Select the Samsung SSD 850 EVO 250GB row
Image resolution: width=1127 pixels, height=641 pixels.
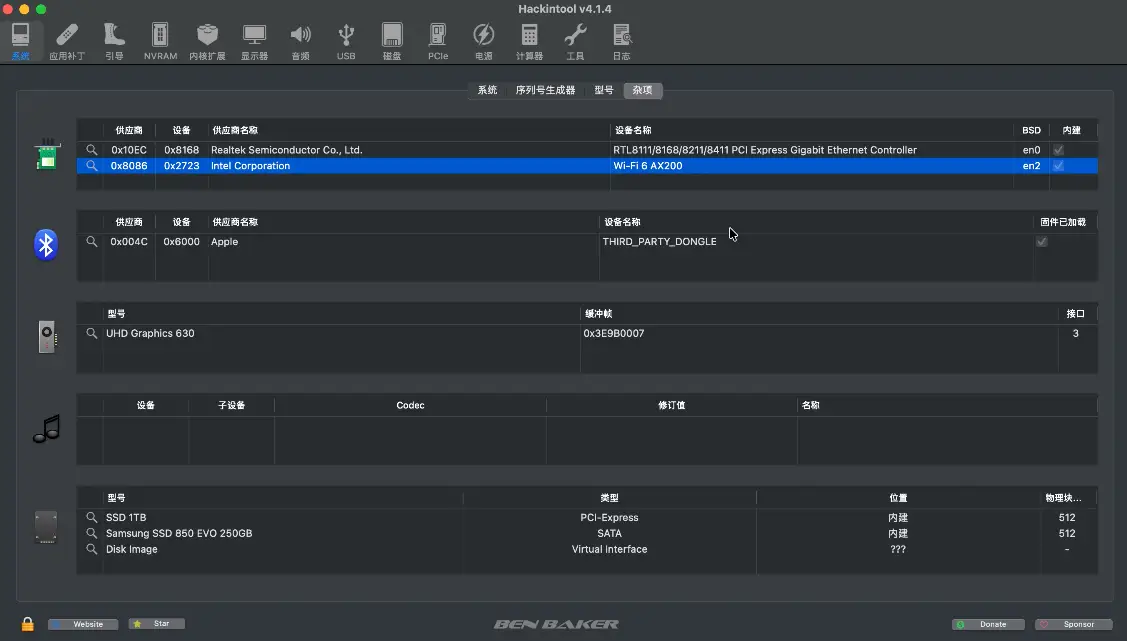pos(179,534)
